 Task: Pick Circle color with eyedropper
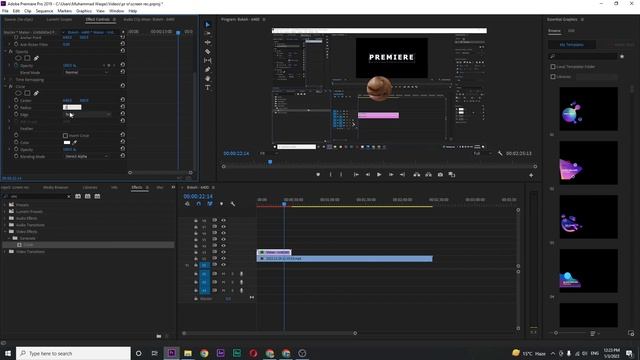coord(75,142)
